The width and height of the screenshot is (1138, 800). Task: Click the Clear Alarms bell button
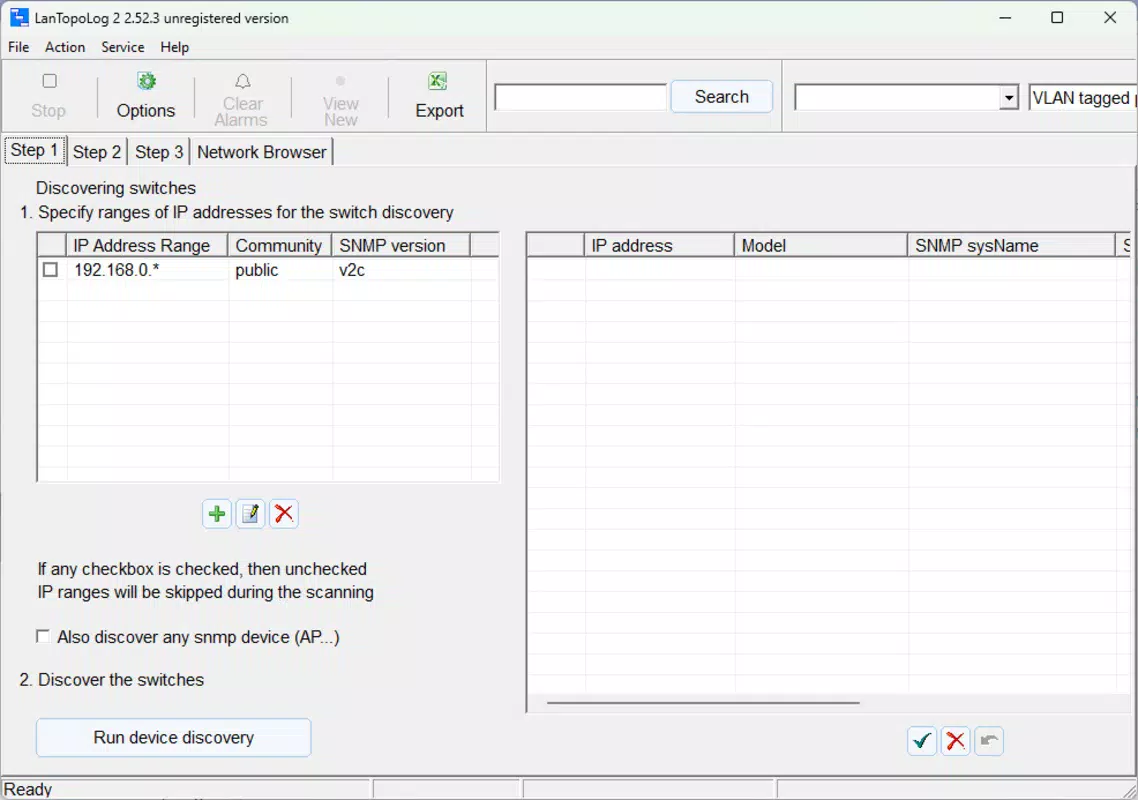click(x=242, y=100)
